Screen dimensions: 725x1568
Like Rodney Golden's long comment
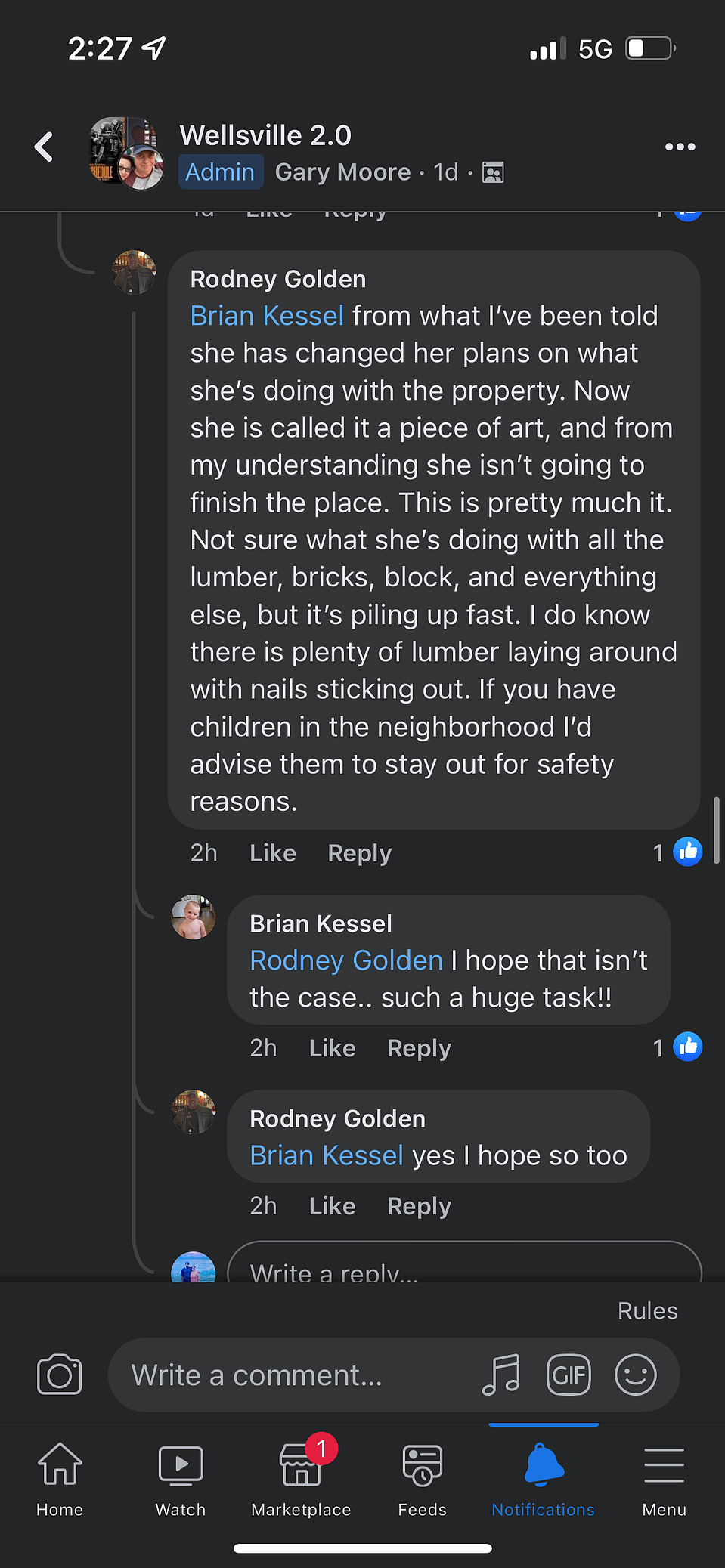[273, 853]
